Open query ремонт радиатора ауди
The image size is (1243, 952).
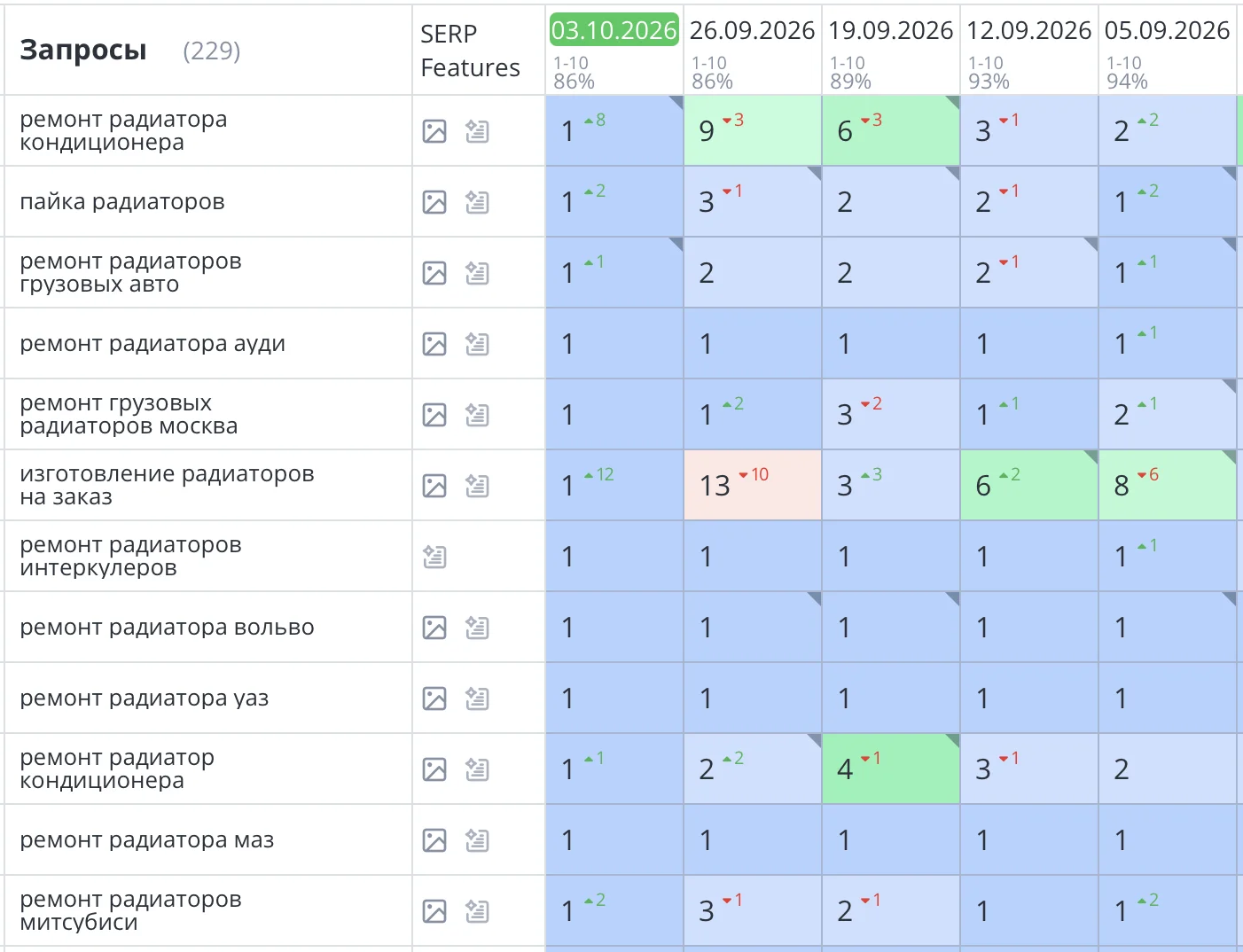pos(152,344)
